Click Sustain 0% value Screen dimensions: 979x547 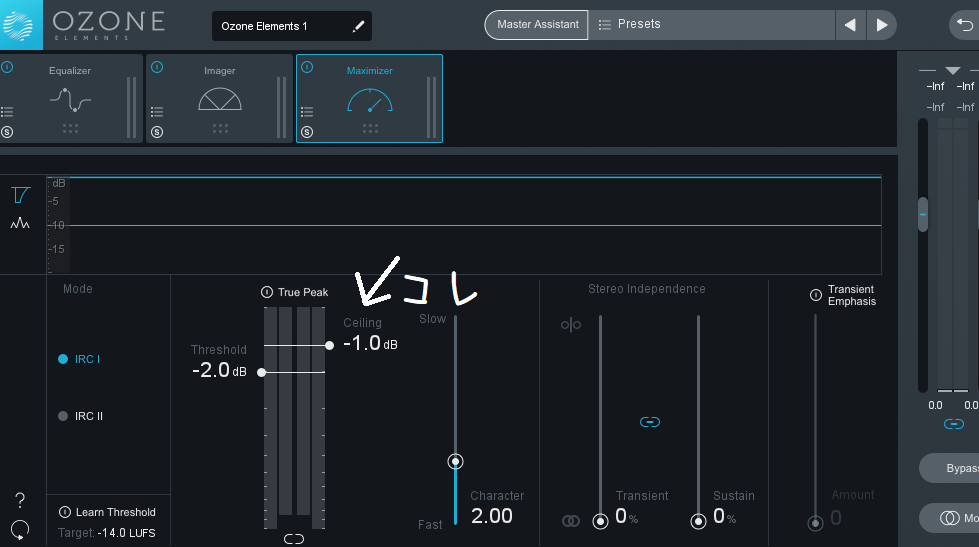coord(724,516)
